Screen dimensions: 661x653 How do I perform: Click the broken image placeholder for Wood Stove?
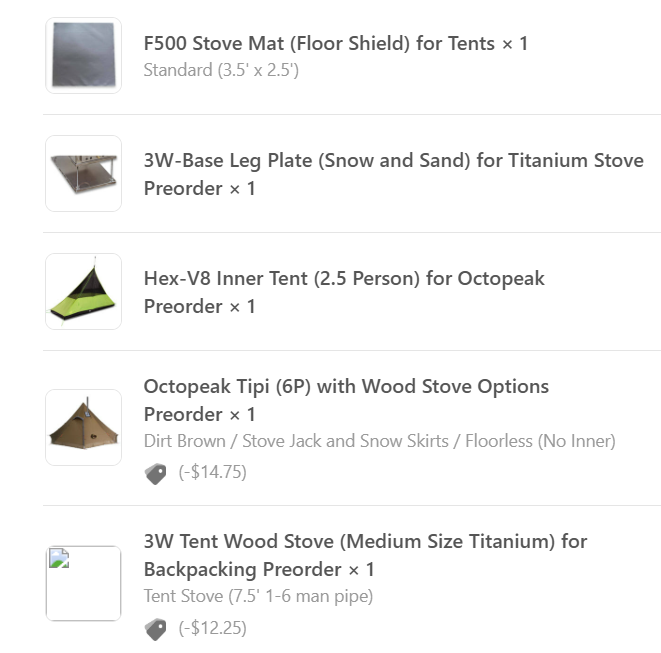pyautogui.click(x=83, y=583)
